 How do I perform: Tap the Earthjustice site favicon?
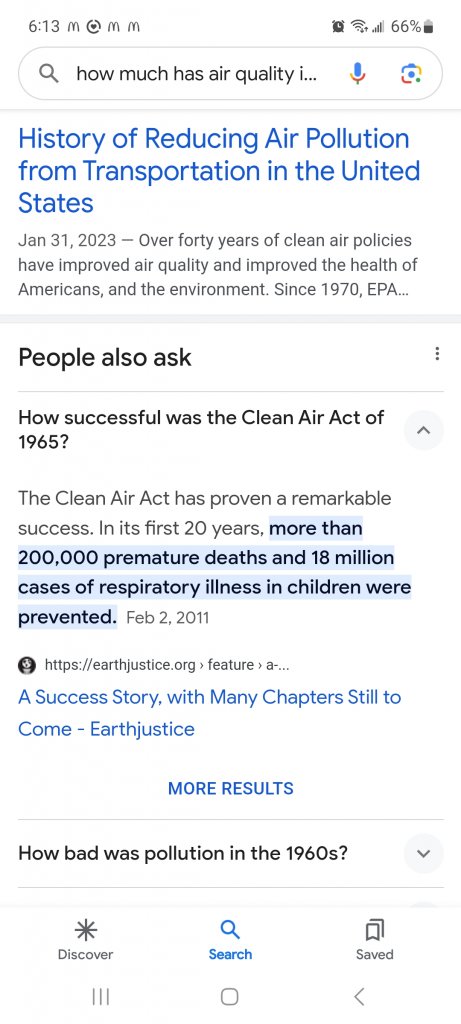coord(27,665)
